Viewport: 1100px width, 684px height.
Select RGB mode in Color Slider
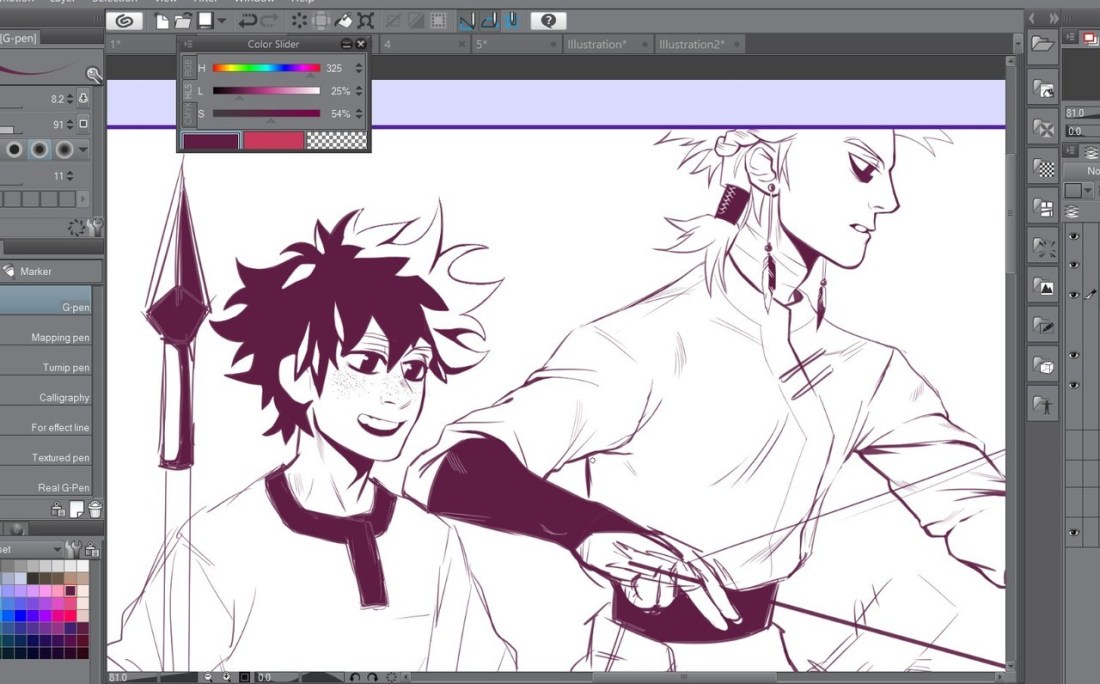coord(188,67)
